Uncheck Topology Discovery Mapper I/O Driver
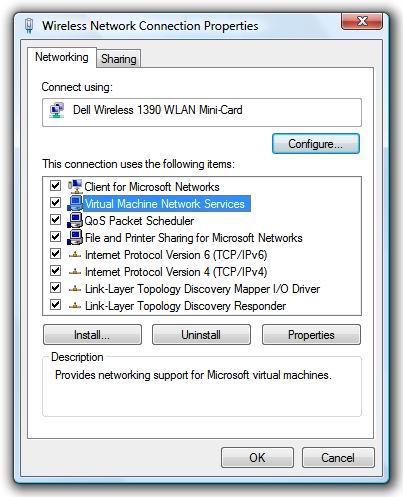Viewport: 403px width, 497px height. (55, 287)
